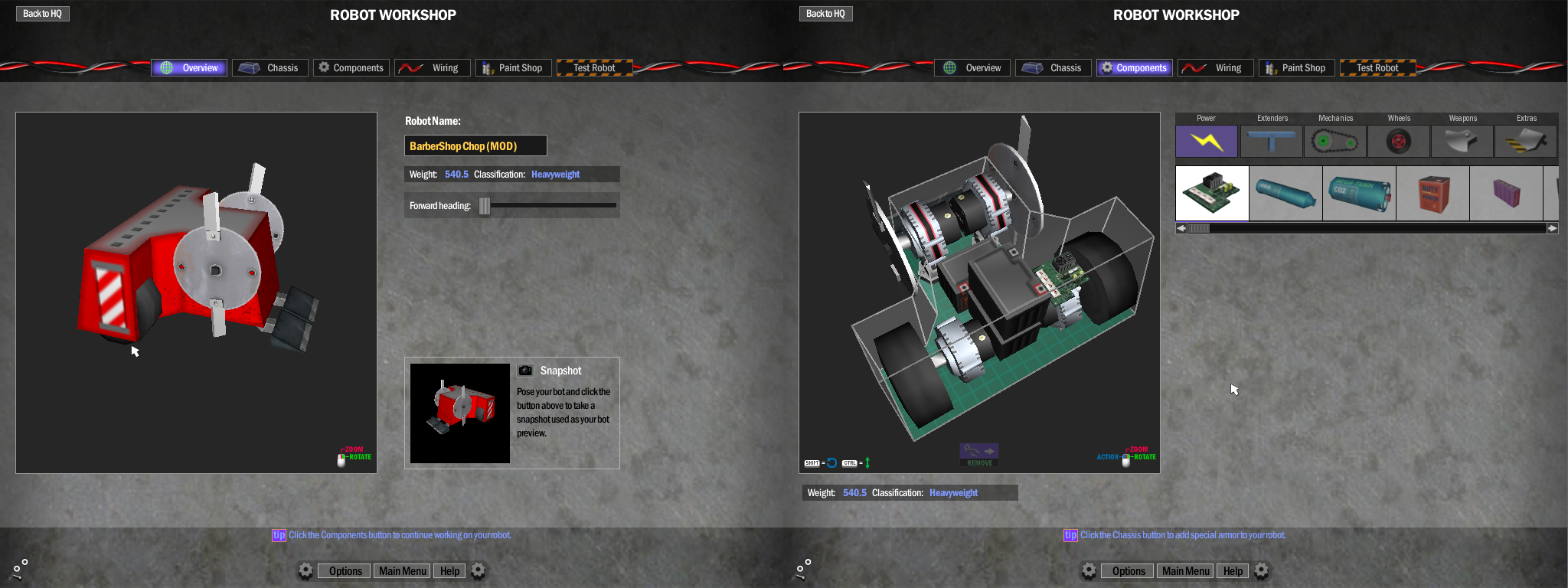
Task: Open the Weapons category blade icon
Action: (x=1462, y=141)
